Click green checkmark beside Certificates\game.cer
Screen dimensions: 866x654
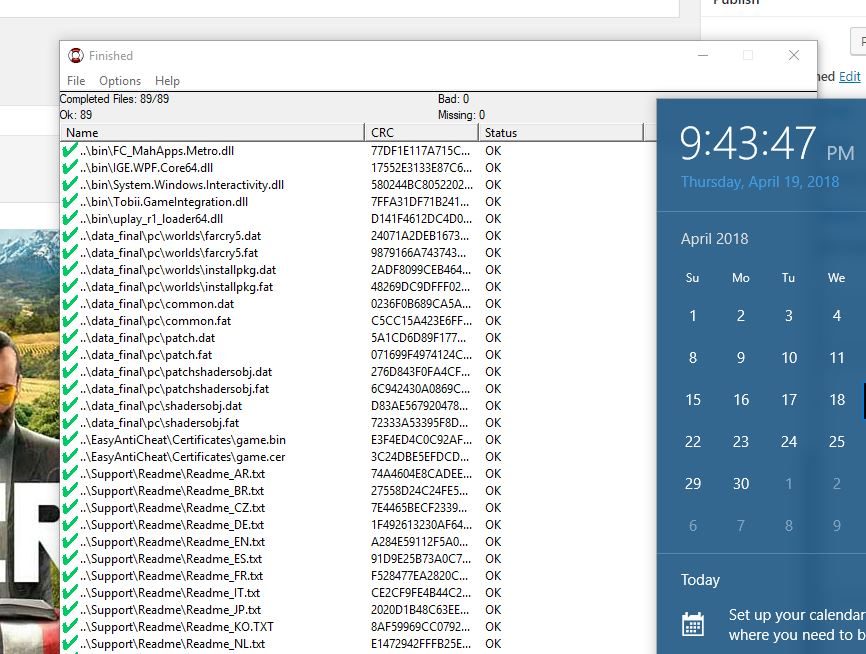(x=70, y=457)
